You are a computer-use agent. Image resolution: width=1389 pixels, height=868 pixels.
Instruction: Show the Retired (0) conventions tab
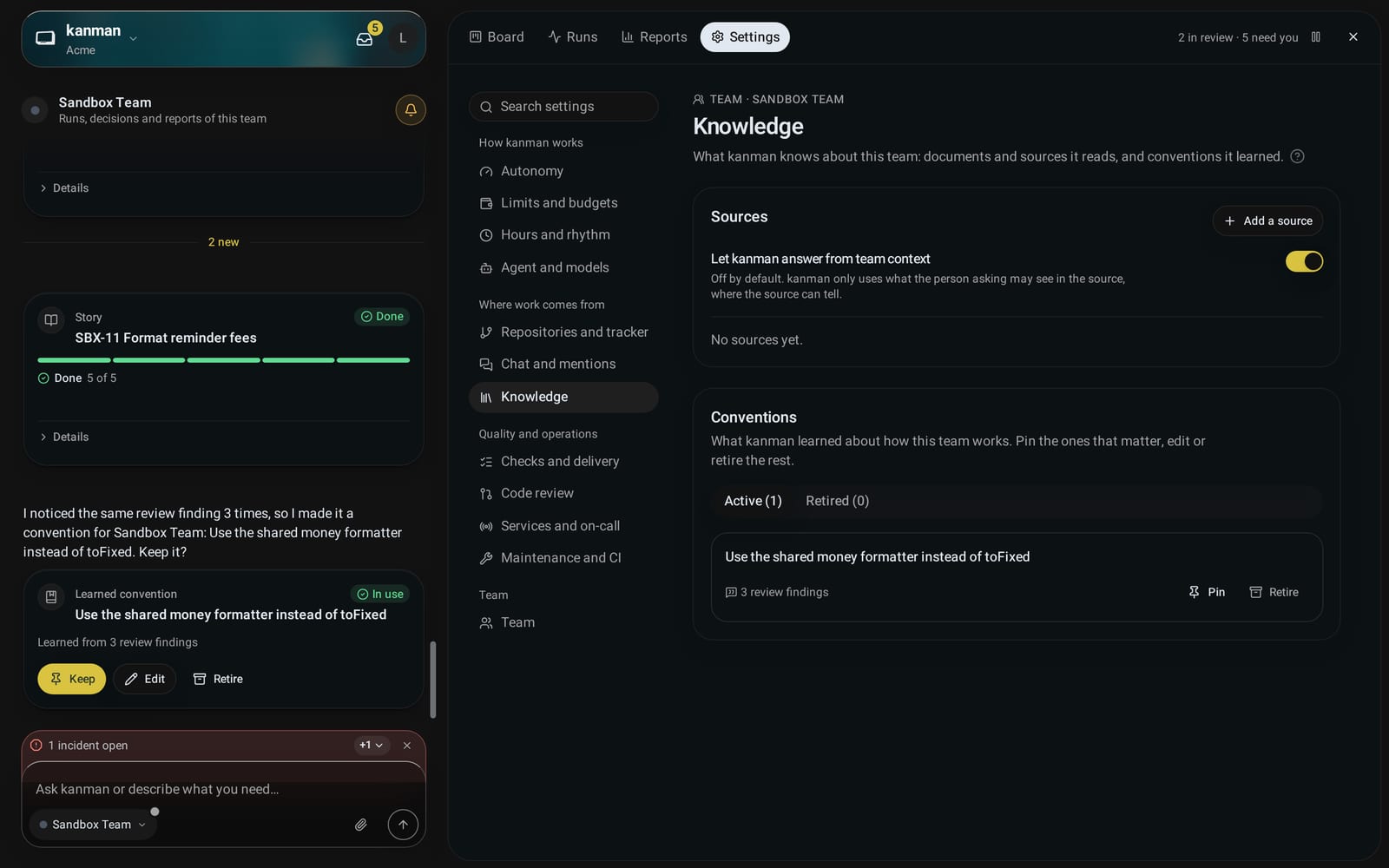837,501
